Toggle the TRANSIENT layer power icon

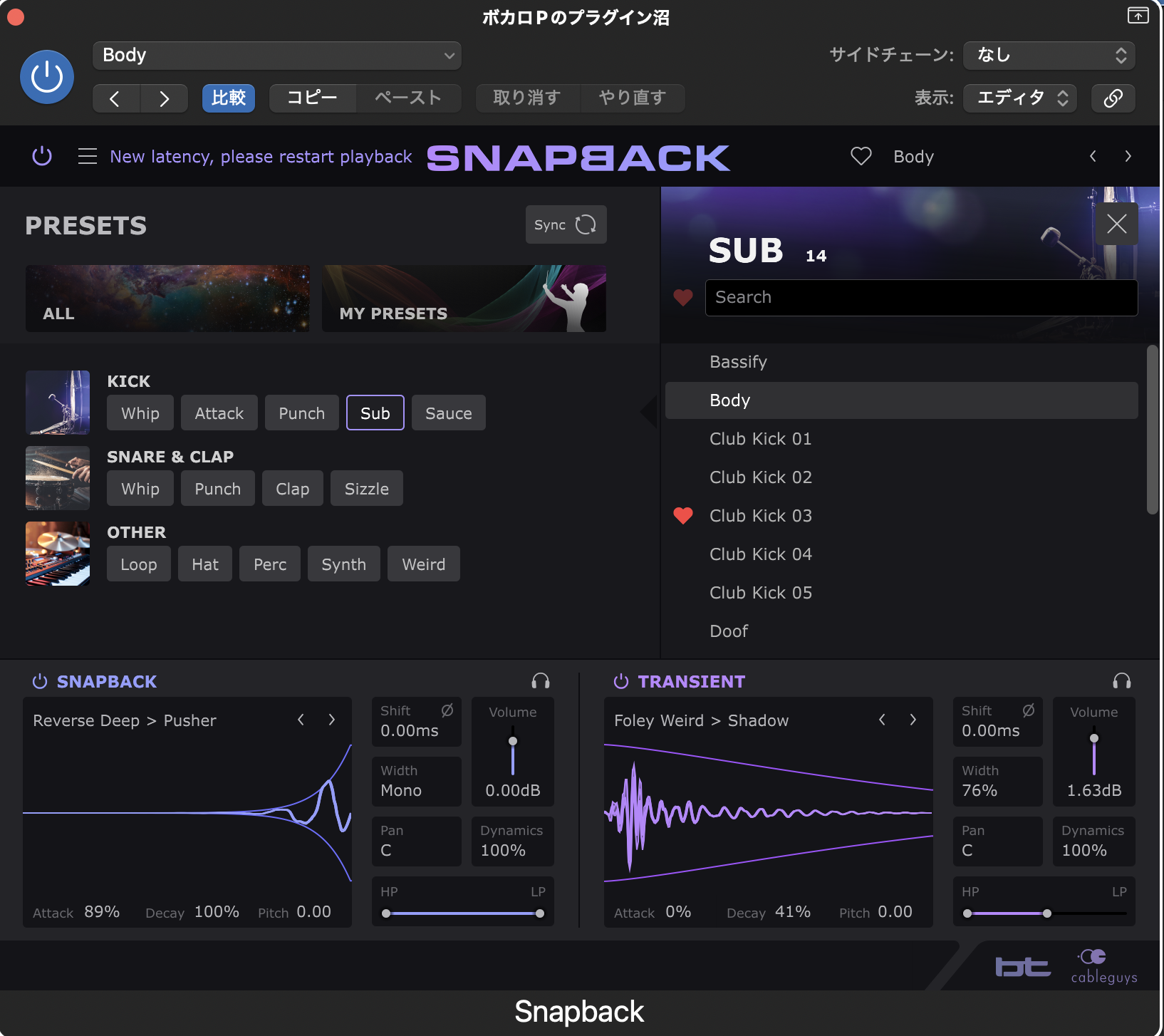click(x=621, y=682)
